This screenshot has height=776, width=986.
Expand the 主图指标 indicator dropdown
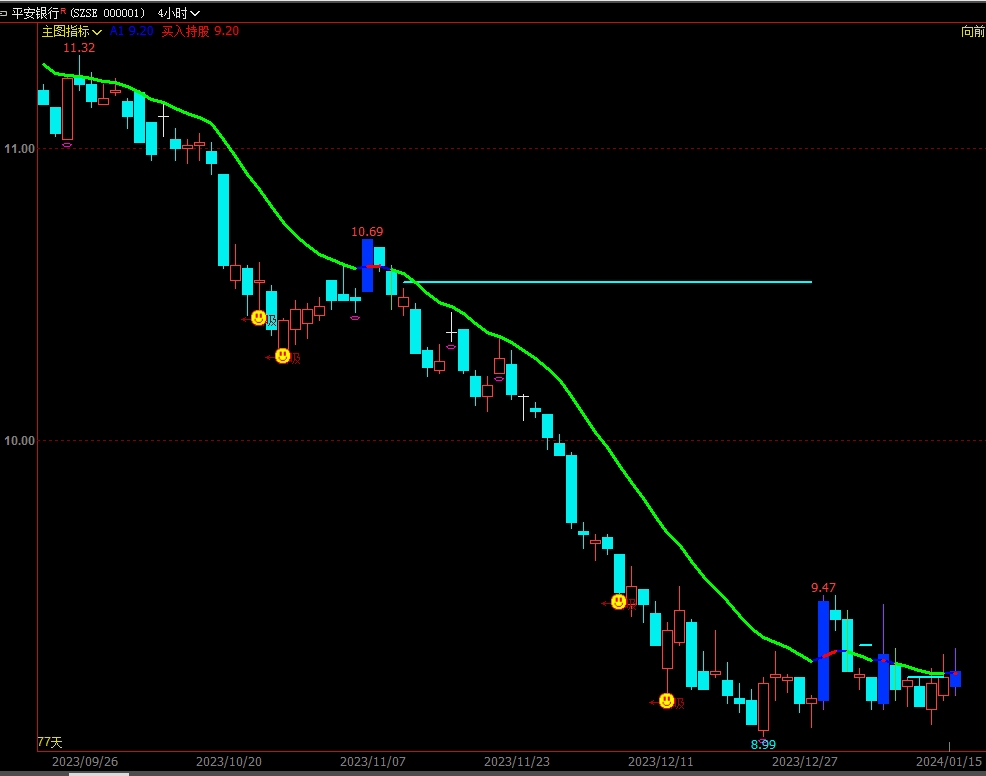tap(71, 31)
